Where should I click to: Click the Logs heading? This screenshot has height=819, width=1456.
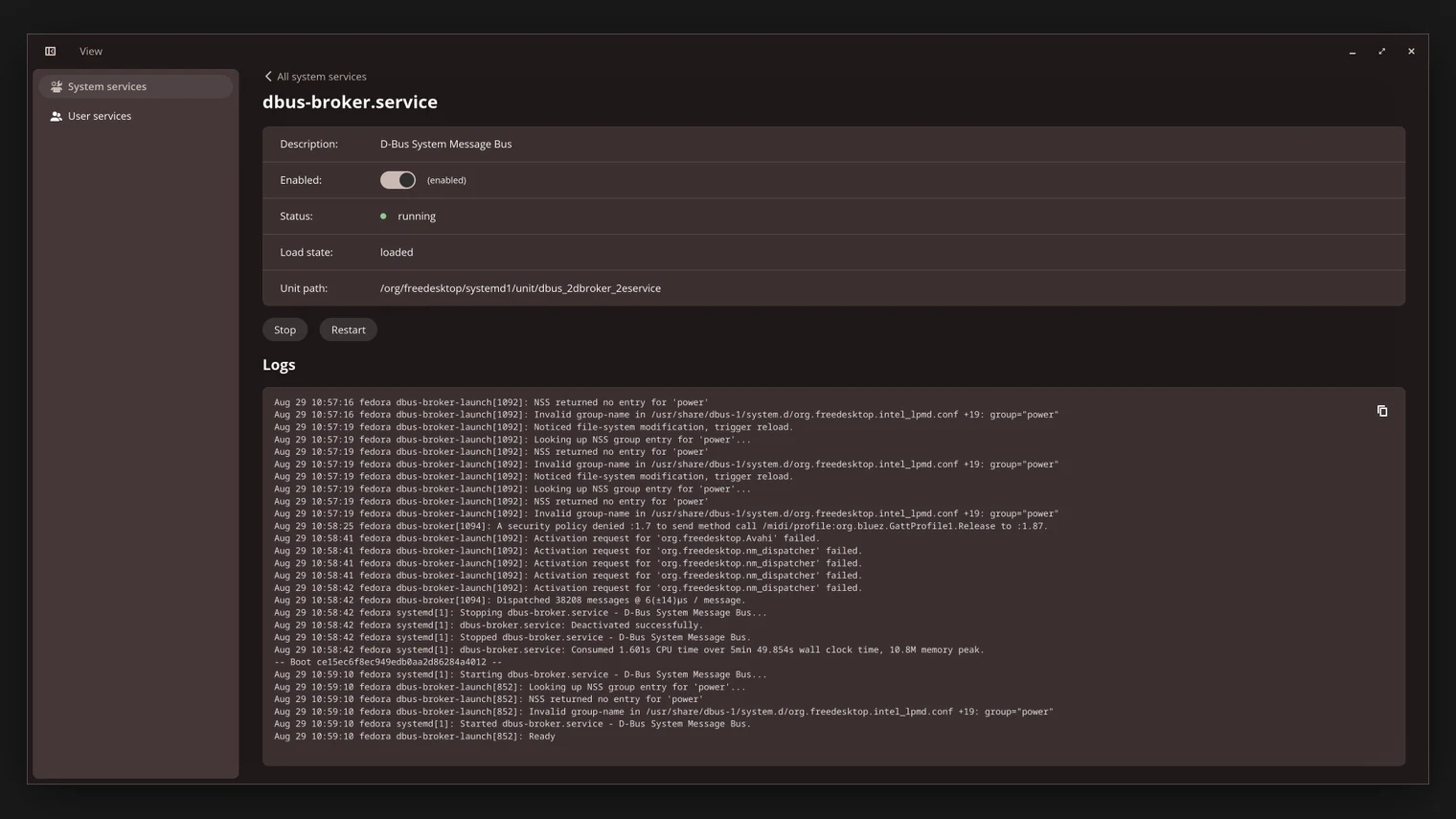(279, 365)
